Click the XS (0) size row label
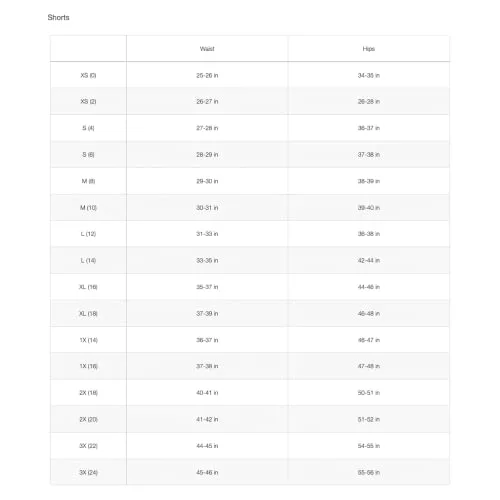 tap(88, 75)
